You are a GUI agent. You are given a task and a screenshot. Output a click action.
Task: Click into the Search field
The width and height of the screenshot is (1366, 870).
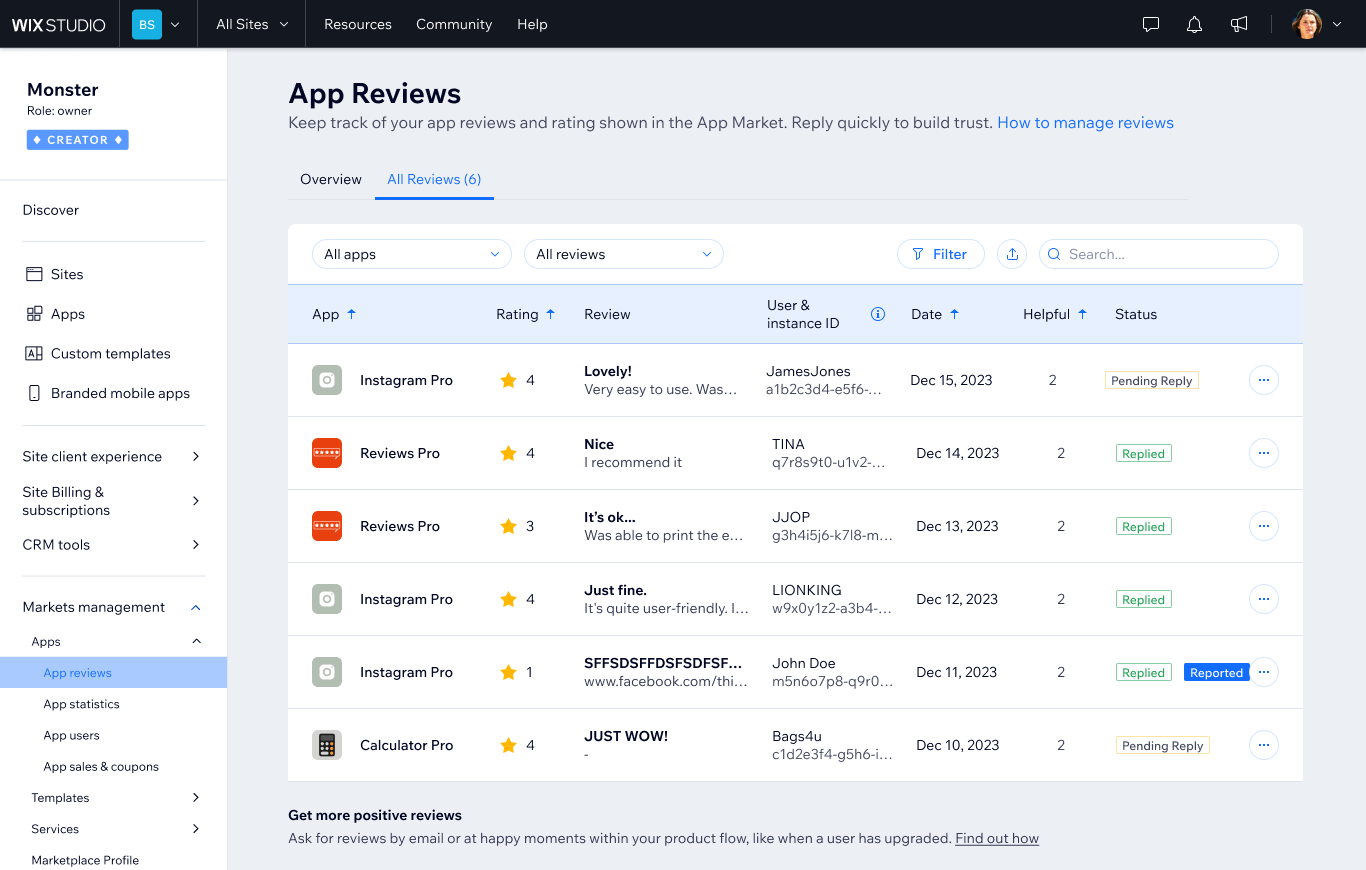(1159, 254)
